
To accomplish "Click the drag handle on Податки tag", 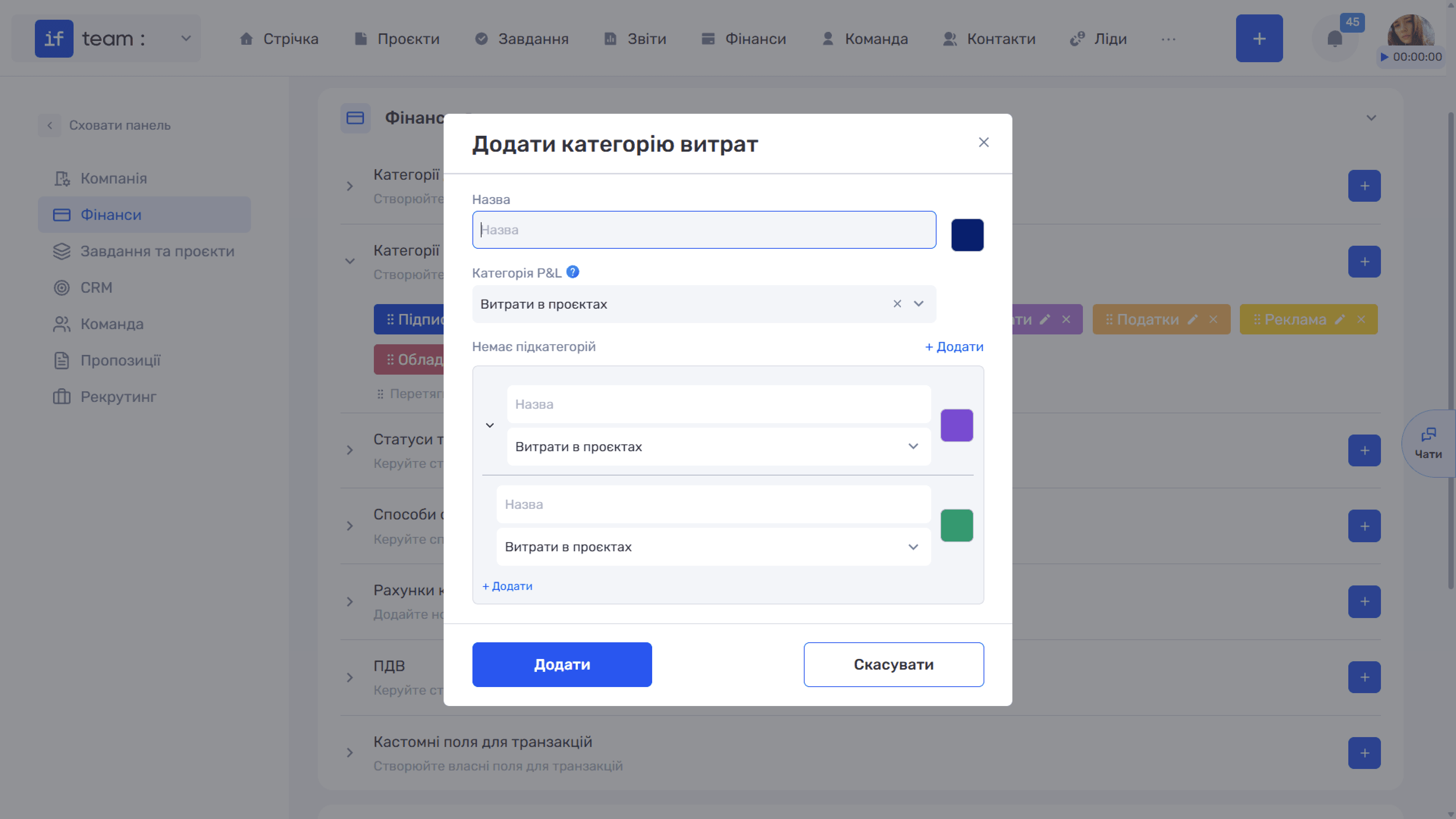I will tap(1109, 319).
